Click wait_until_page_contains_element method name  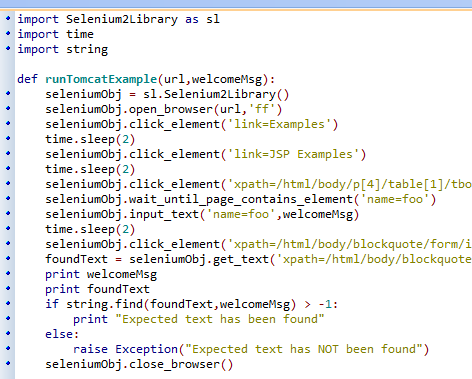click(x=241, y=199)
